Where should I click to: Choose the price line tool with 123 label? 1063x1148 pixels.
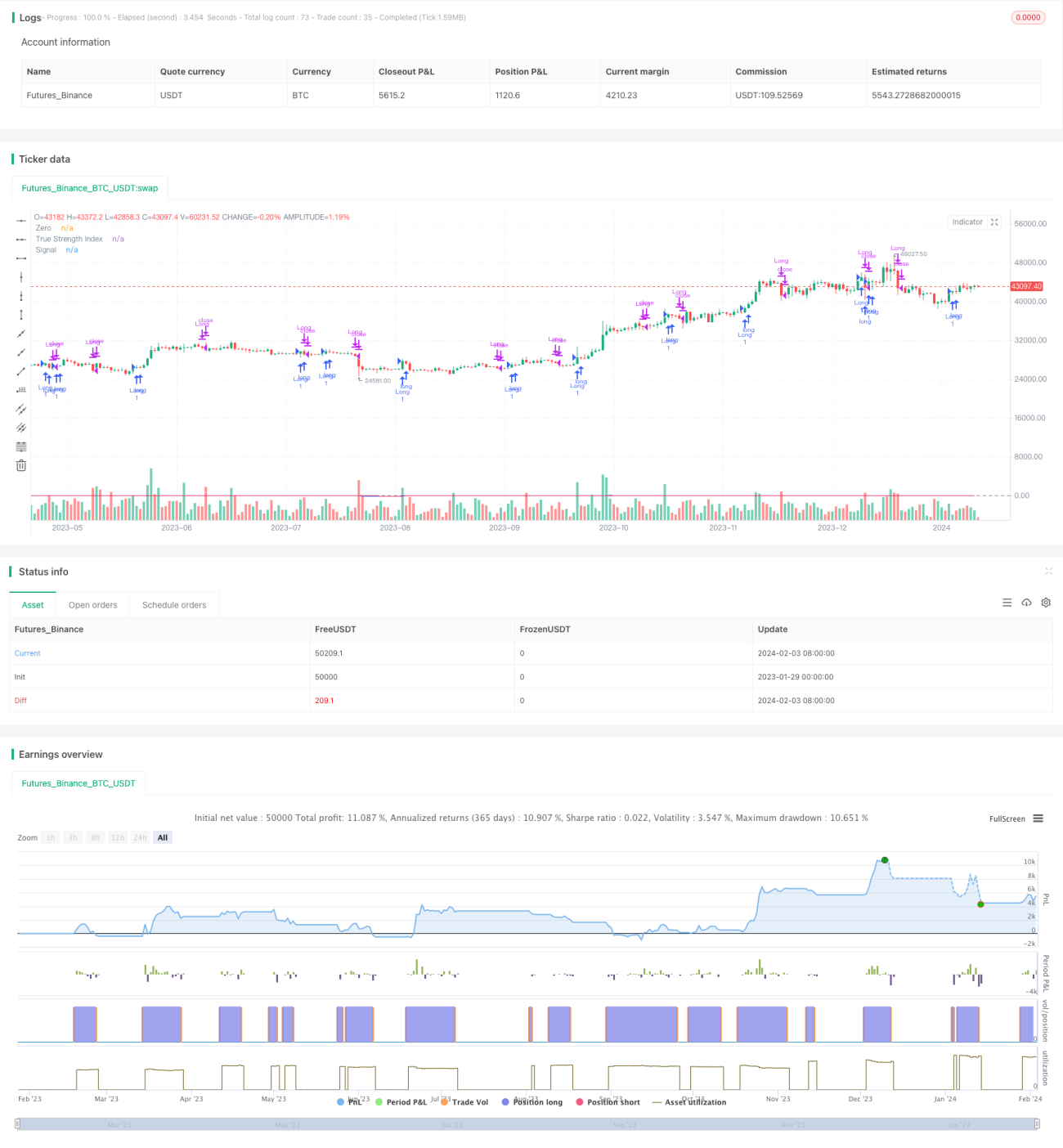(x=21, y=390)
